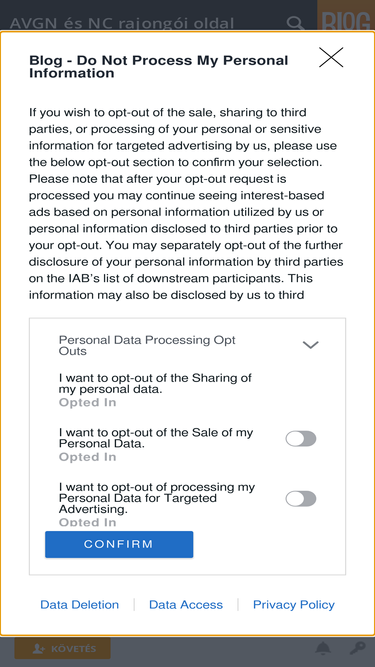The height and width of the screenshot is (667, 375).
Task: Click the dialog title heading
Action: [x=159, y=66]
